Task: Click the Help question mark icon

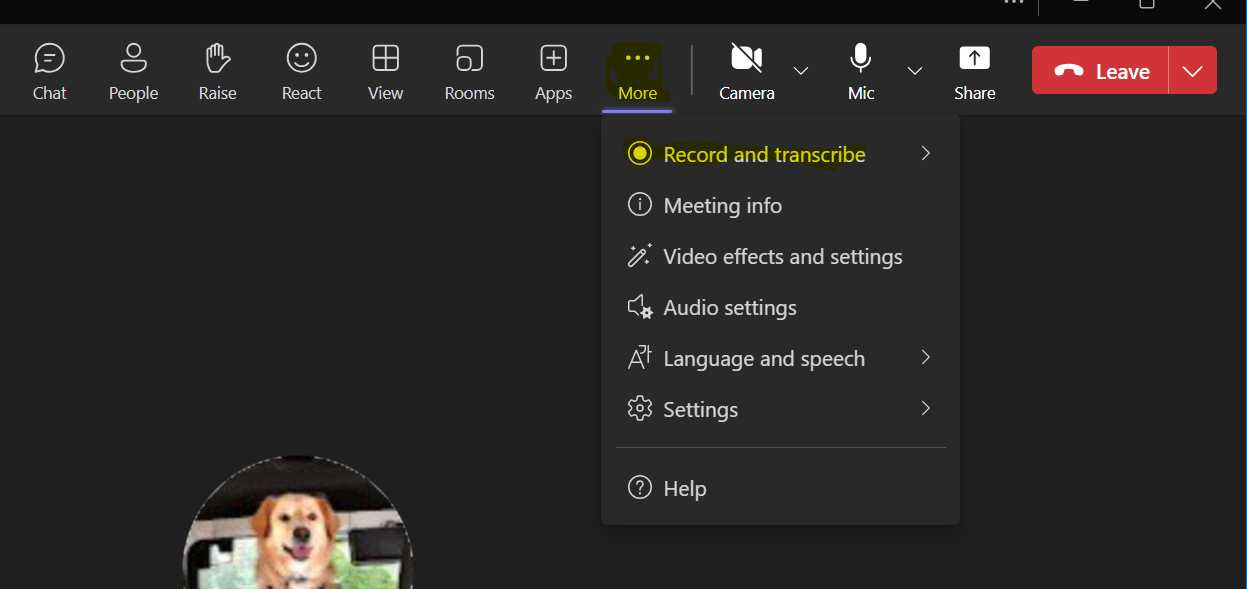Action: pos(639,488)
